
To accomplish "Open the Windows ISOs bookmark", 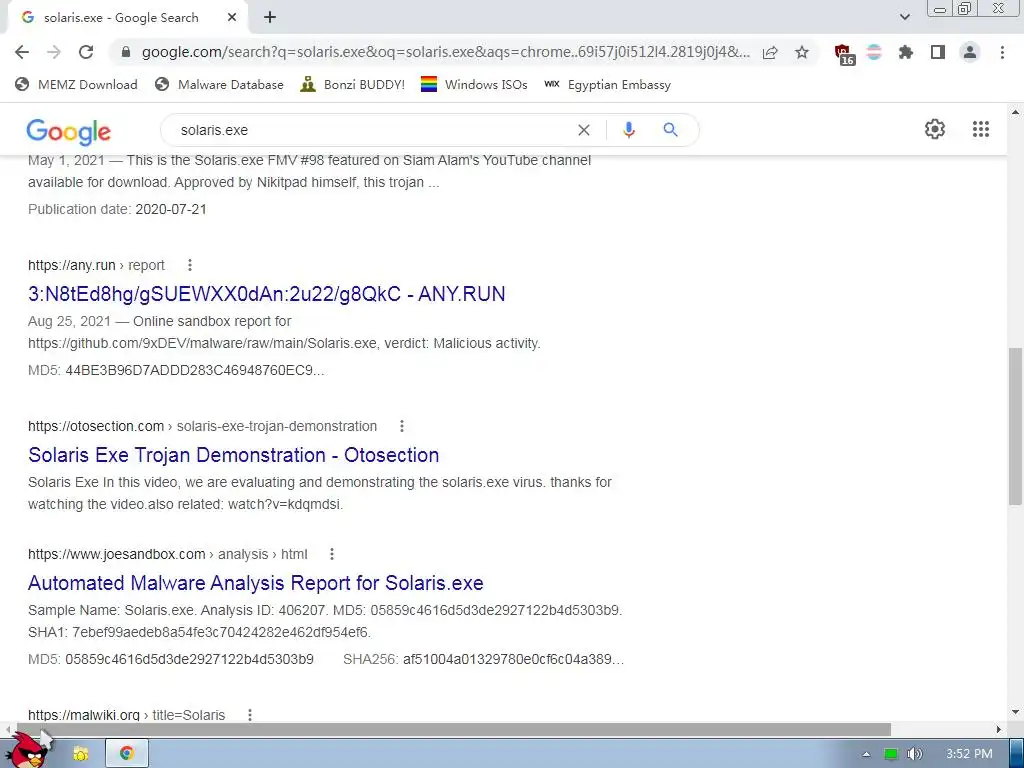I will coord(473,84).
